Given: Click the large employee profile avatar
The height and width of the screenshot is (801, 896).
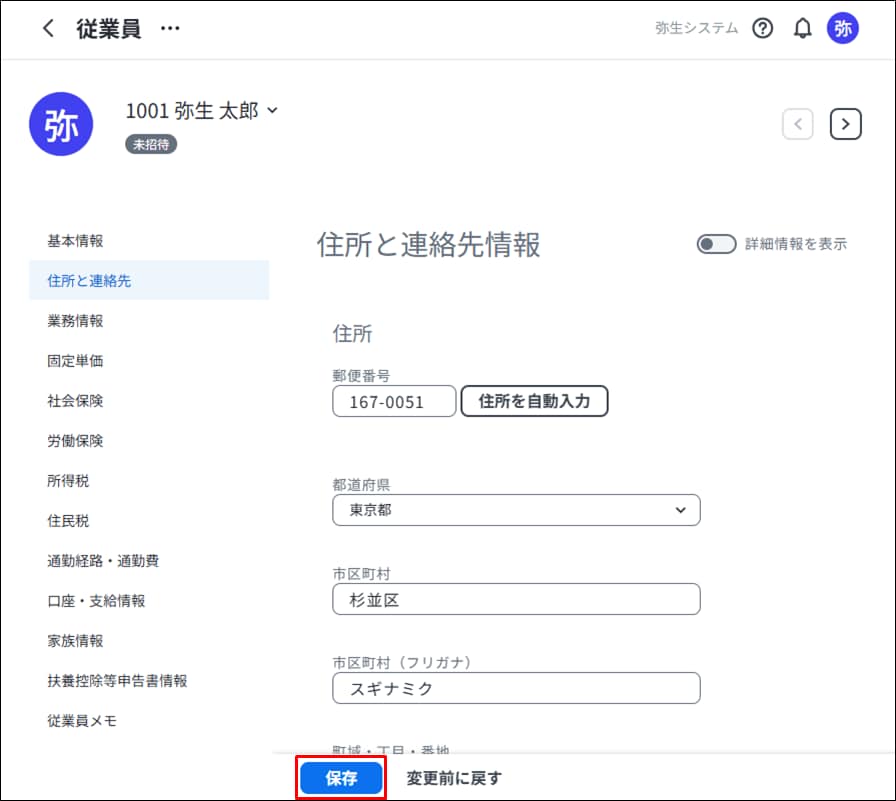Looking at the screenshot, I should tap(61, 124).
